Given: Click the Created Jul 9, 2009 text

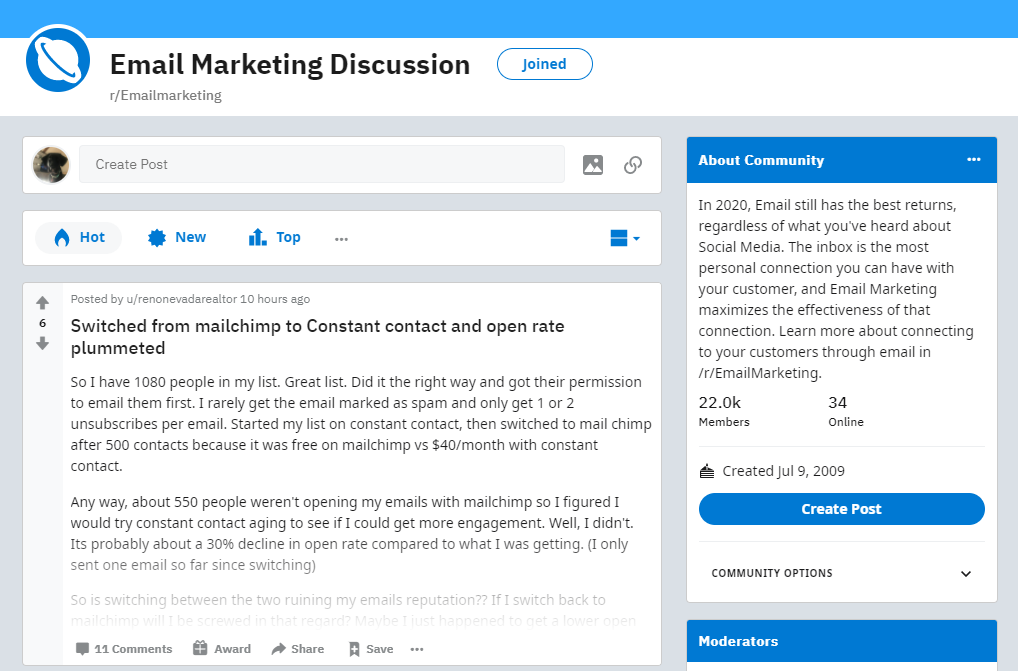Looking at the screenshot, I should point(783,471).
